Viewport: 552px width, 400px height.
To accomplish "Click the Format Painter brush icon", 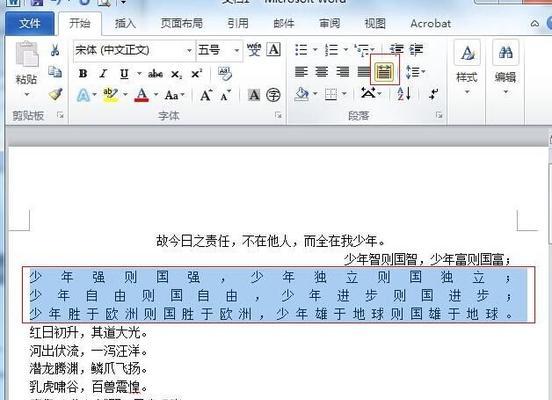I will click(55, 94).
